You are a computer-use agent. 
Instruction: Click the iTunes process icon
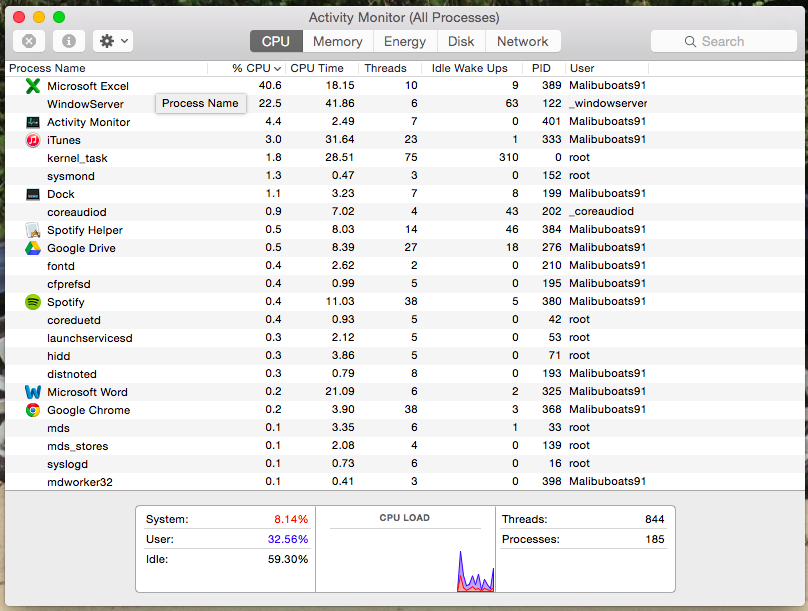33,140
